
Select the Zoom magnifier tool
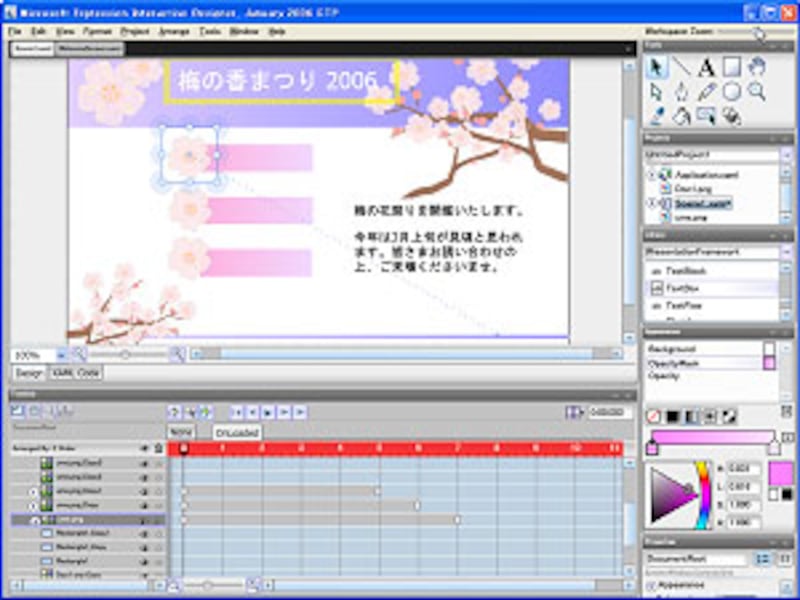[757, 92]
